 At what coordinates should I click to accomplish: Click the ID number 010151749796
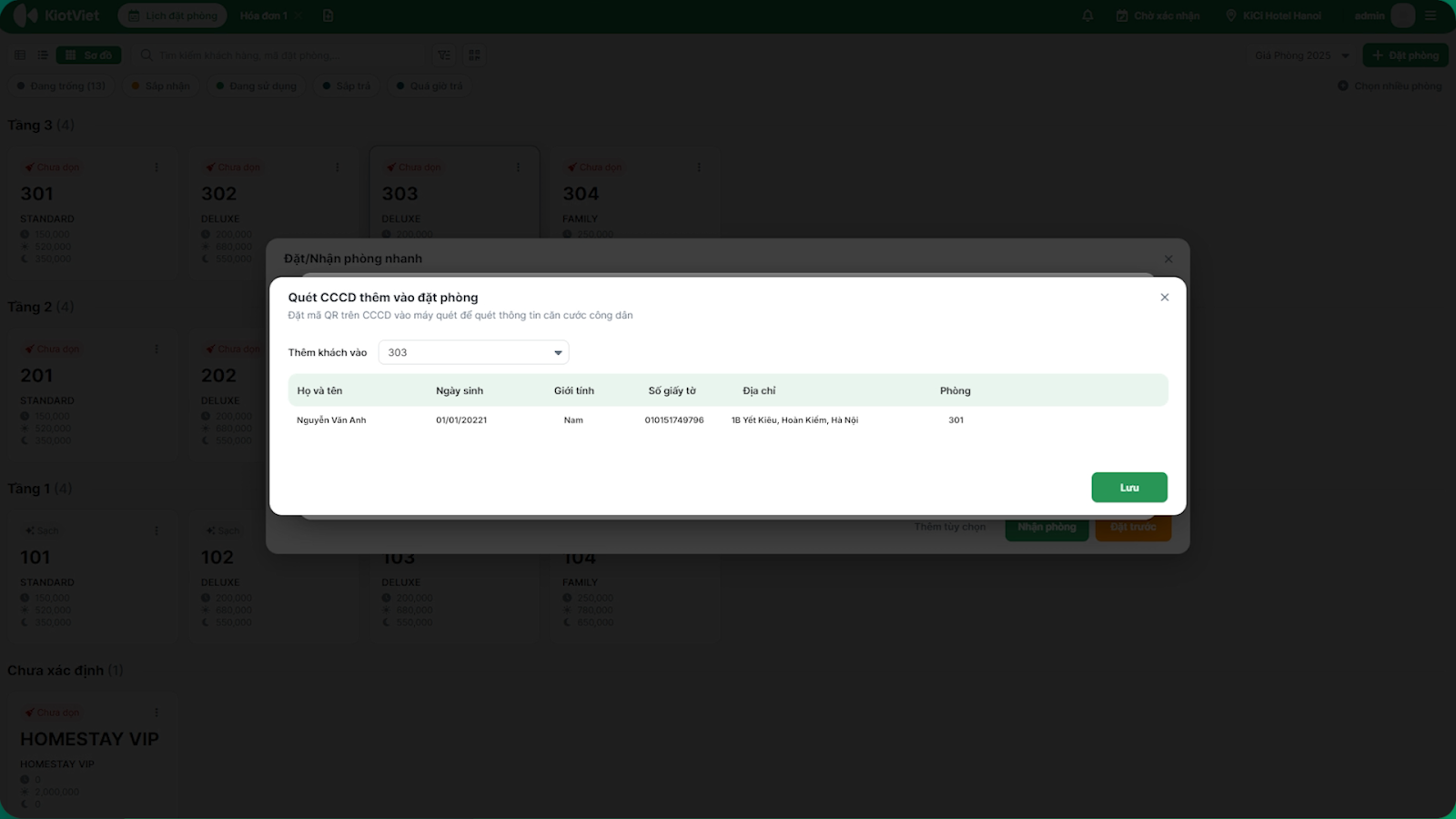(x=674, y=420)
